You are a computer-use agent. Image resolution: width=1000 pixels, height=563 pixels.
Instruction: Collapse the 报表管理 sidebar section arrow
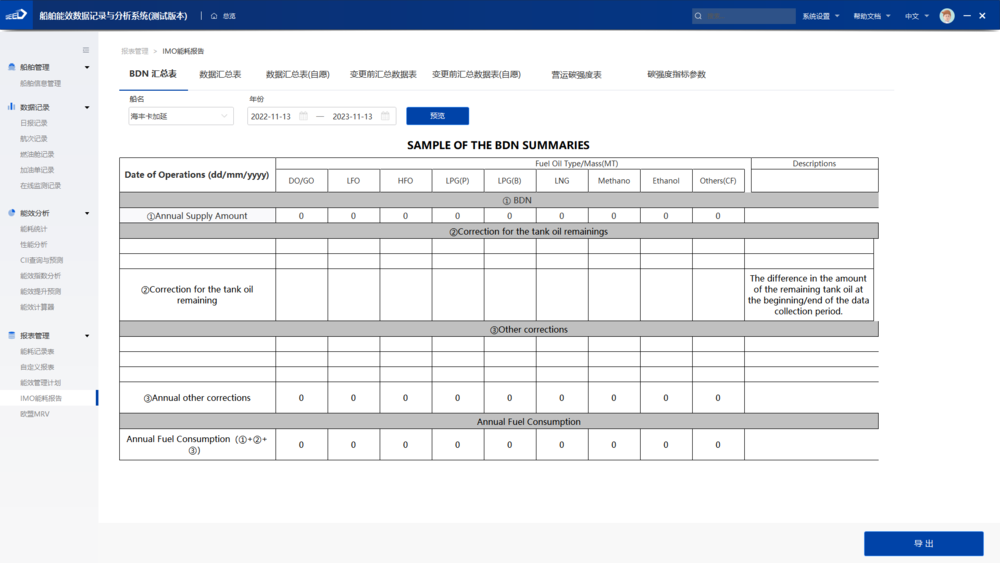87,336
